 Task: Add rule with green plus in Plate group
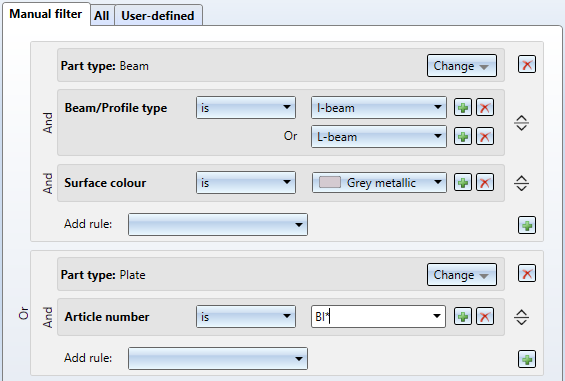pos(527,359)
